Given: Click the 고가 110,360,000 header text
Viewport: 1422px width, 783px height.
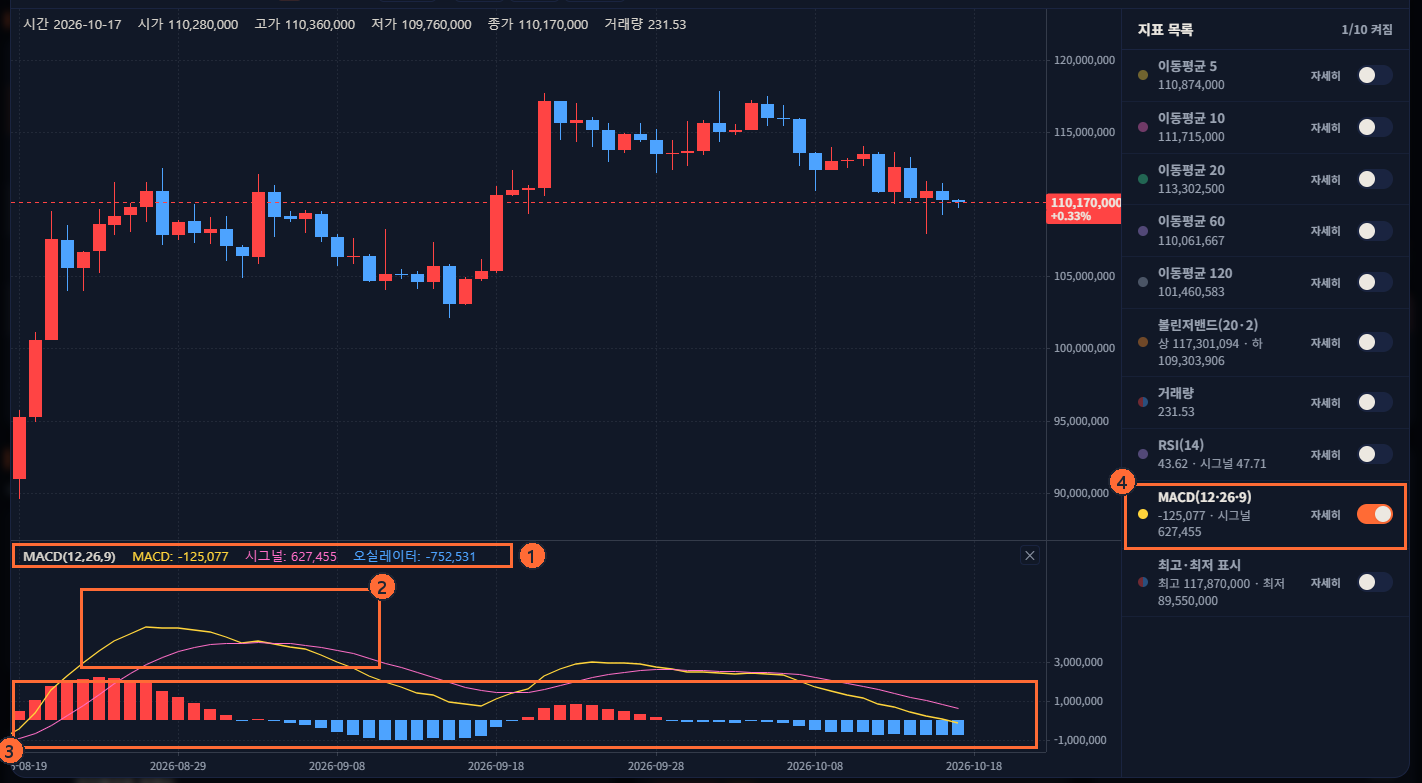Looking at the screenshot, I should (305, 24).
